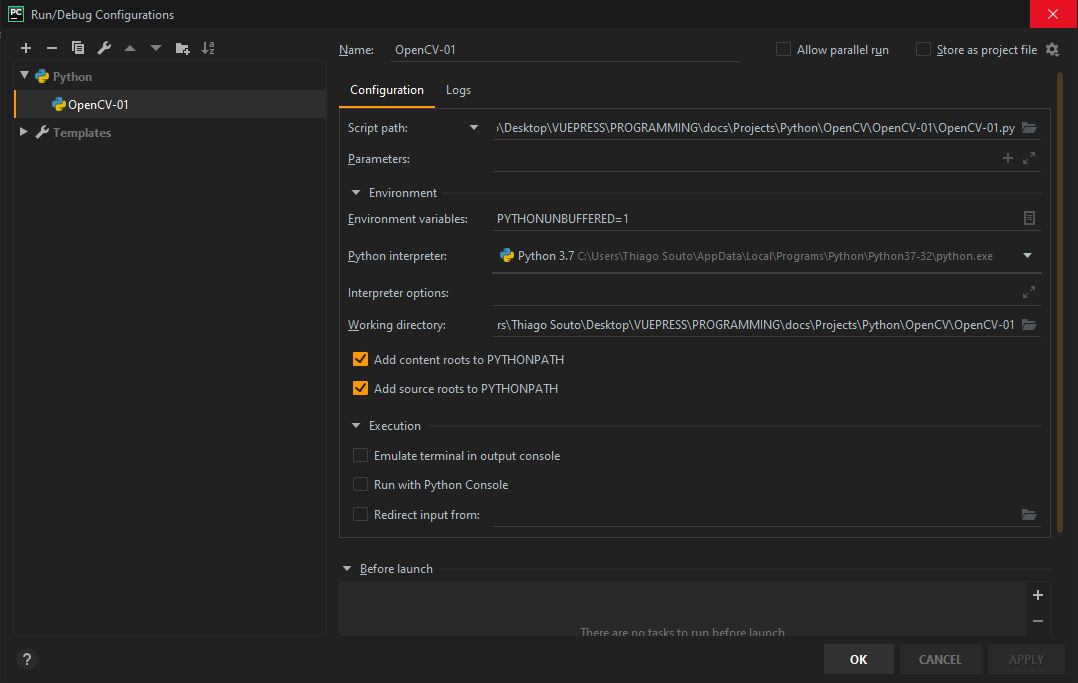1078x683 pixels.
Task: Click the right-side vertical scrollbar
Action: 1059,303
